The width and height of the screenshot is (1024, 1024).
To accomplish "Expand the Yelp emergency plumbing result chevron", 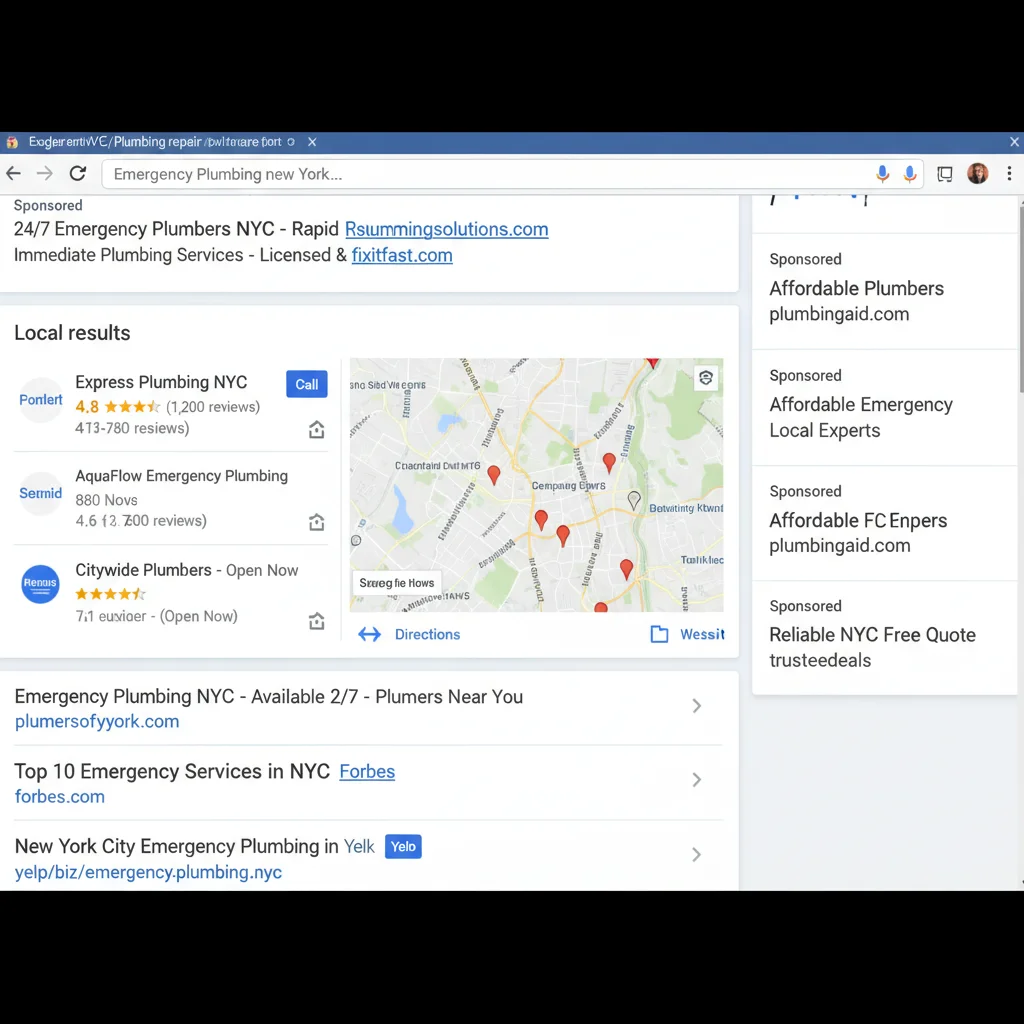I will click(697, 854).
